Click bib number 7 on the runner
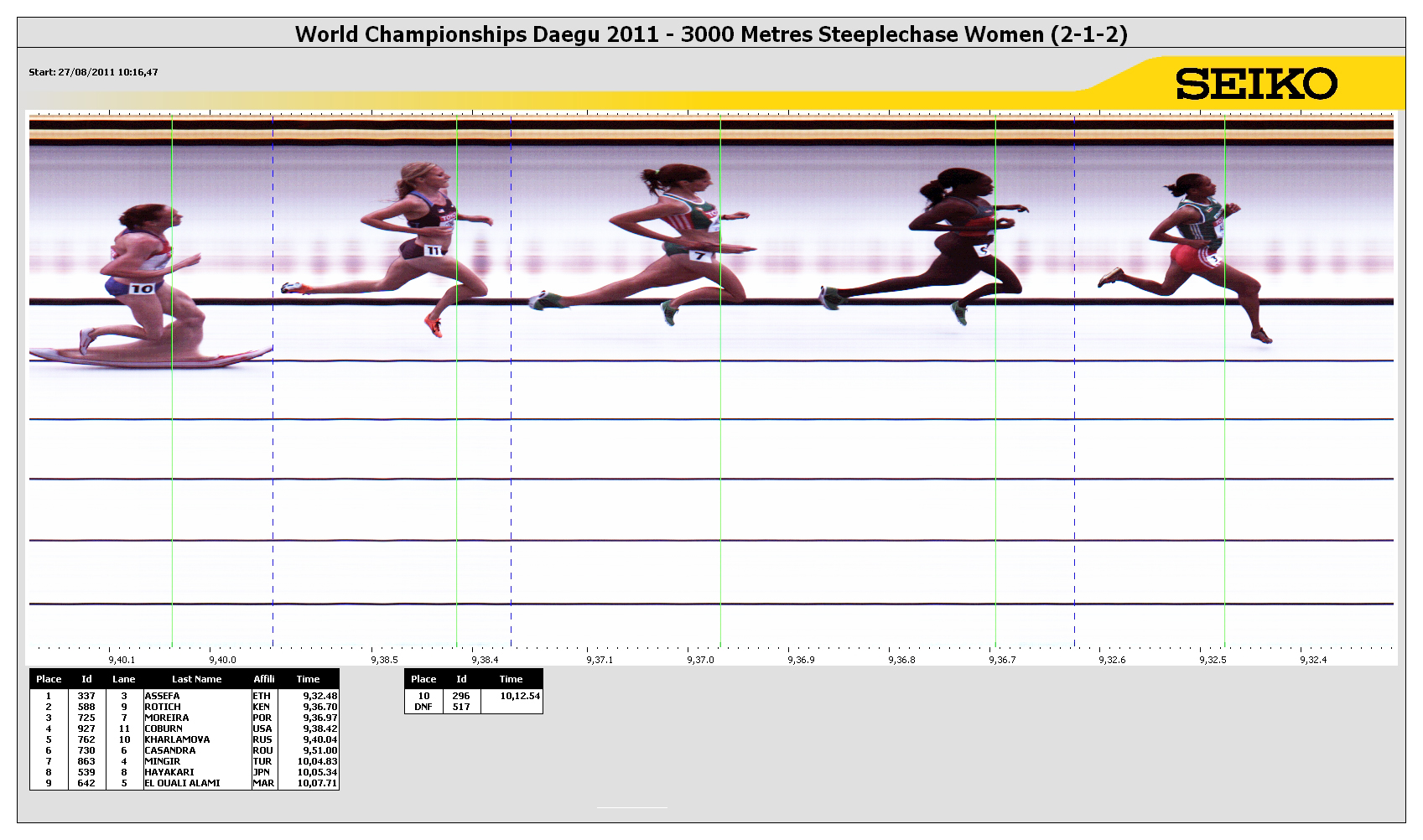This screenshot has width=1423, height=840. tap(700, 256)
